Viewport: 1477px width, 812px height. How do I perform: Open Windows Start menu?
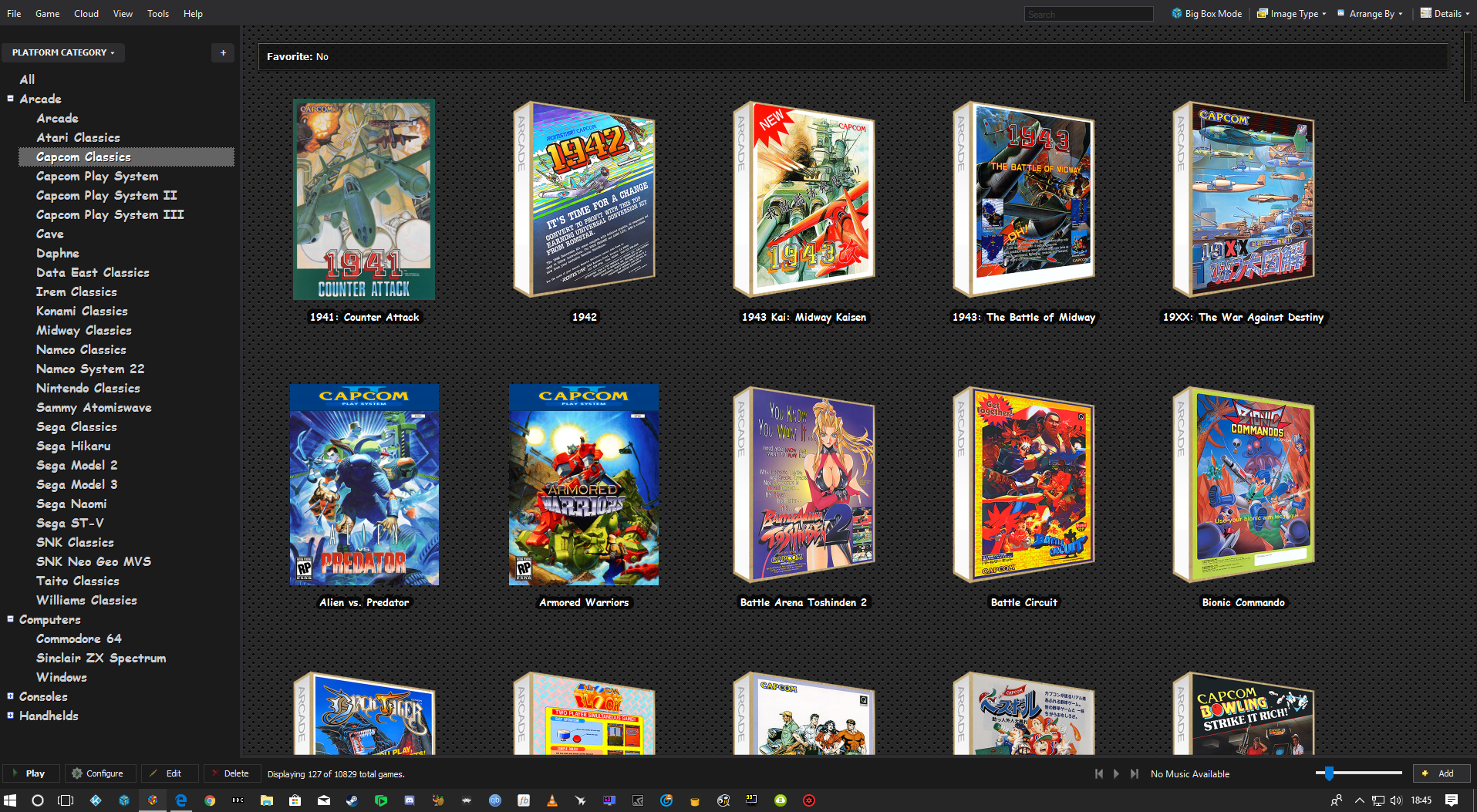(10, 800)
